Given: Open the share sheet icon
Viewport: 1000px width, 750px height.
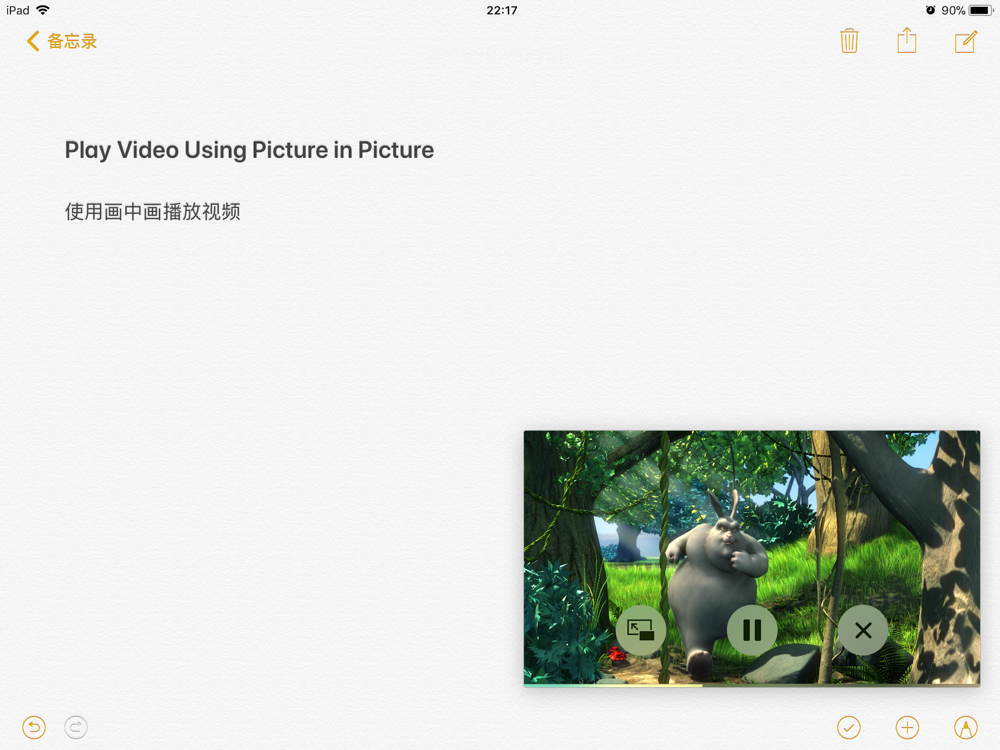Looking at the screenshot, I should click(906, 40).
